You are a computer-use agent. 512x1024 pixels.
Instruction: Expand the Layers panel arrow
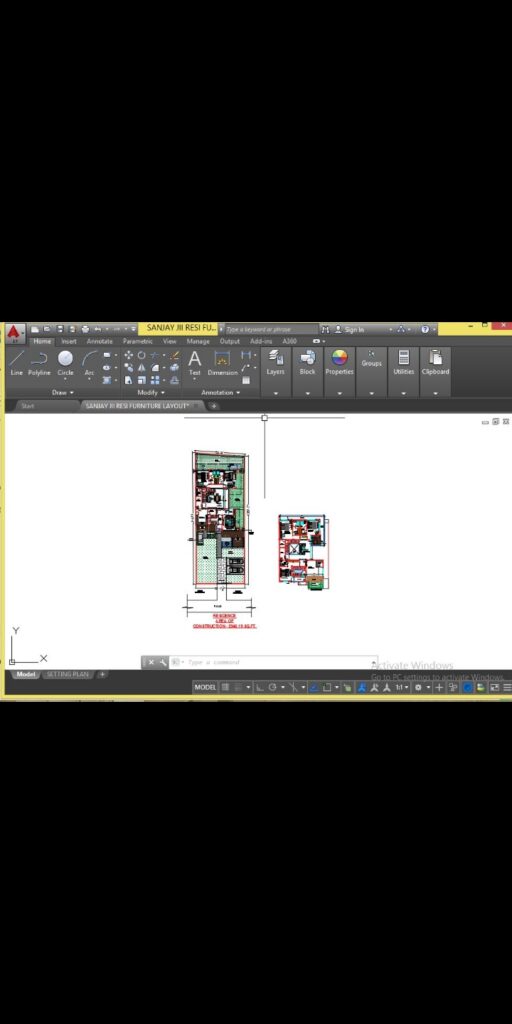tap(276, 393)
